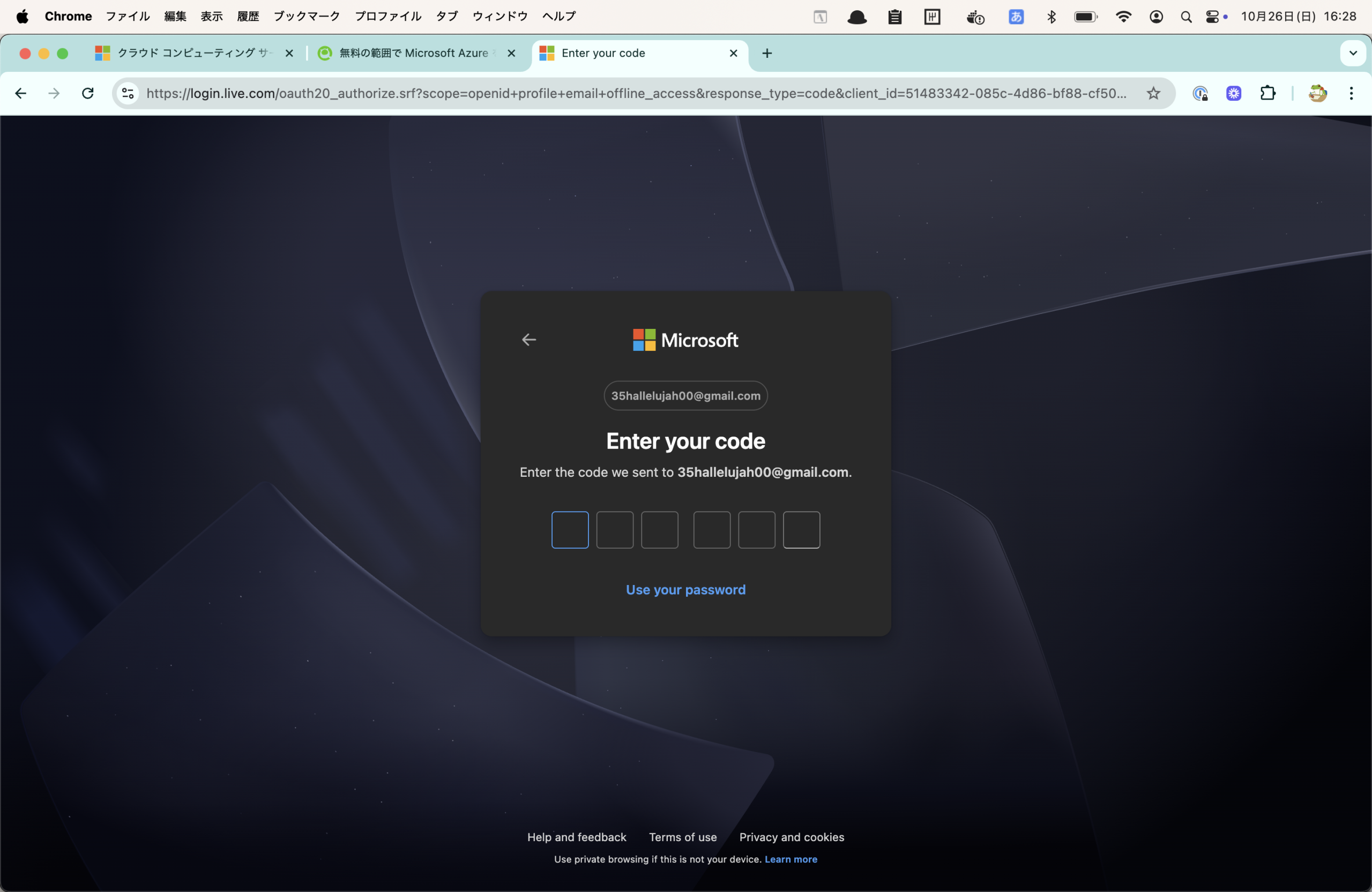
Task: Open the Japanese input source menu
Action: (x=1016, y=17)
